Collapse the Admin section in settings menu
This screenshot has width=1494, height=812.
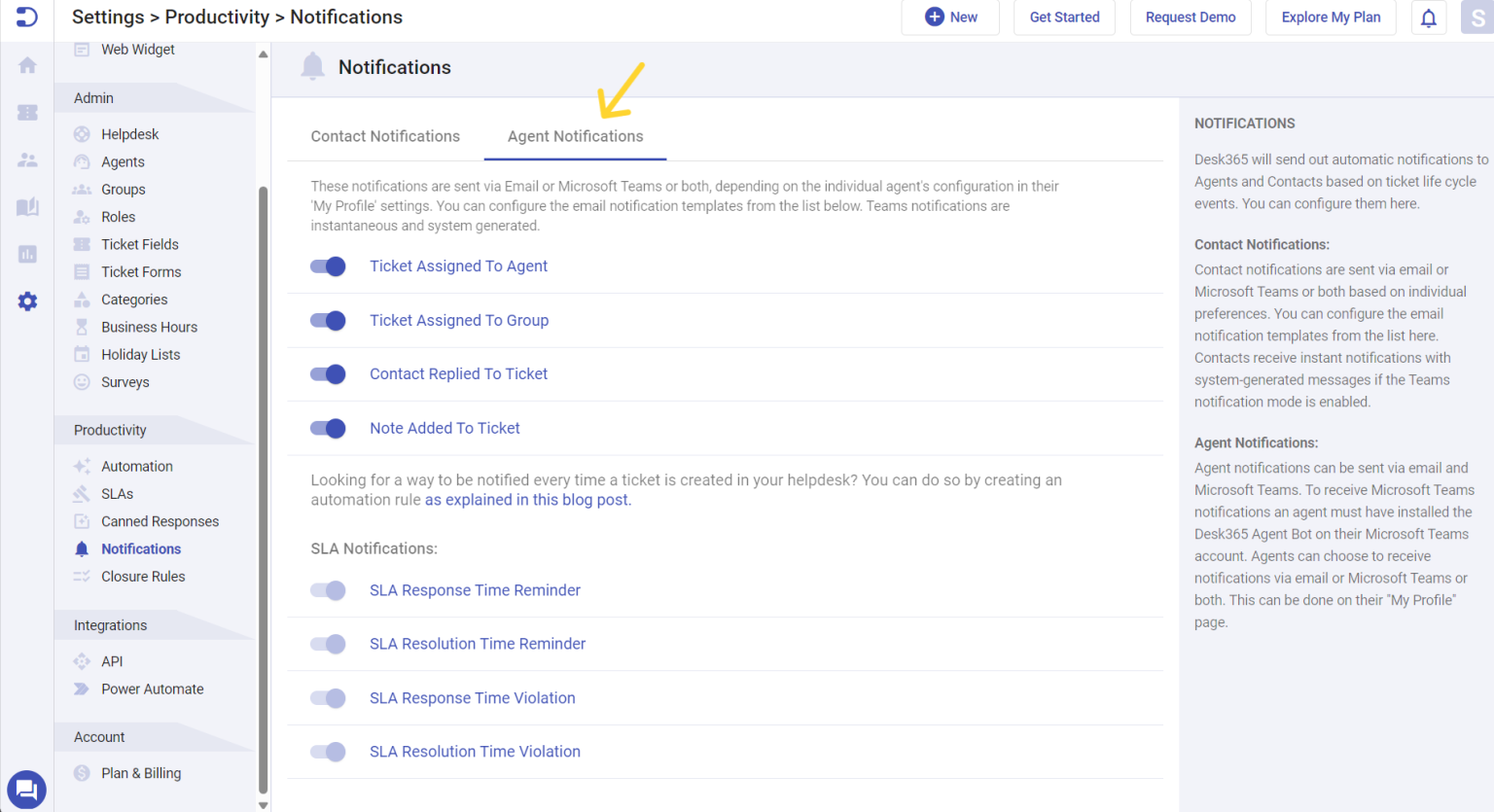tap(93, 97)
